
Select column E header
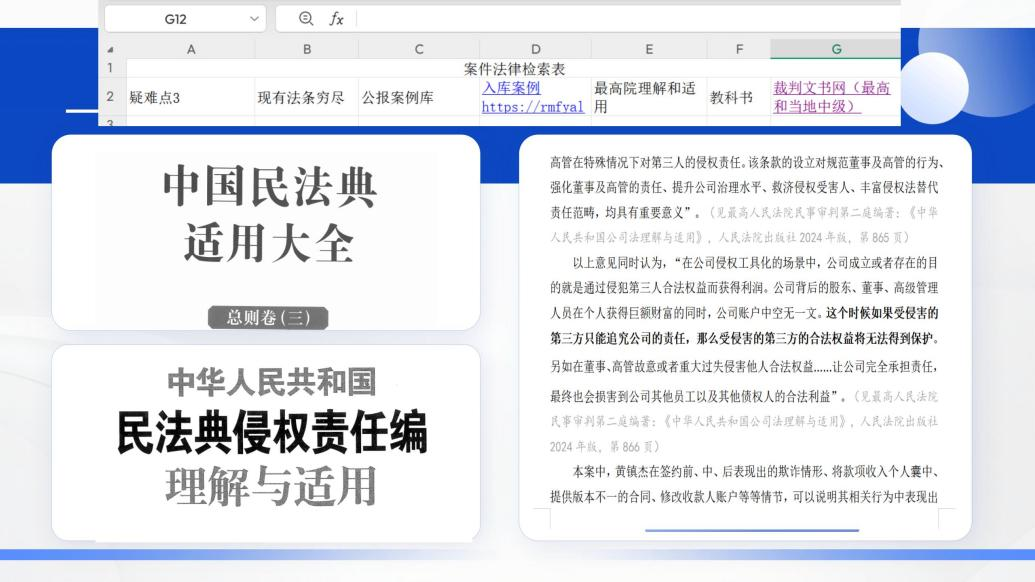coord(648,49)
